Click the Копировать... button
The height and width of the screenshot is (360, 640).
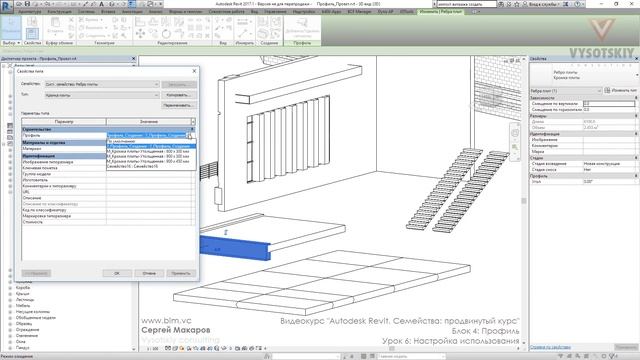pos(179,95)
